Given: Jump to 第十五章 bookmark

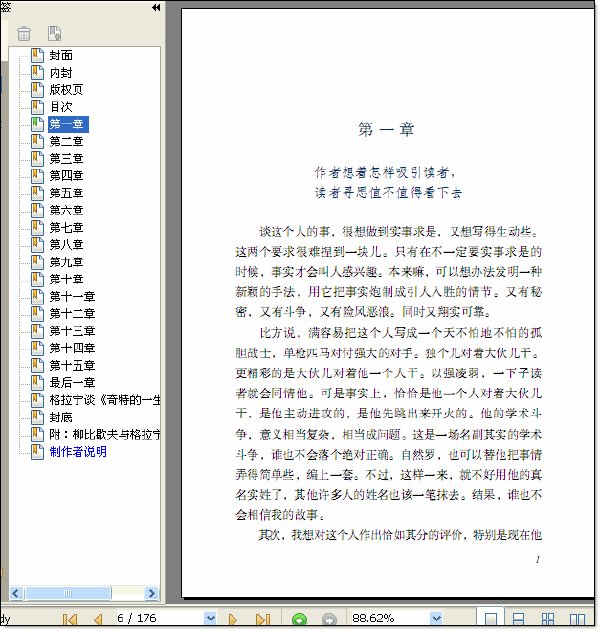Looking at the screenshot, I should point(72,366).
